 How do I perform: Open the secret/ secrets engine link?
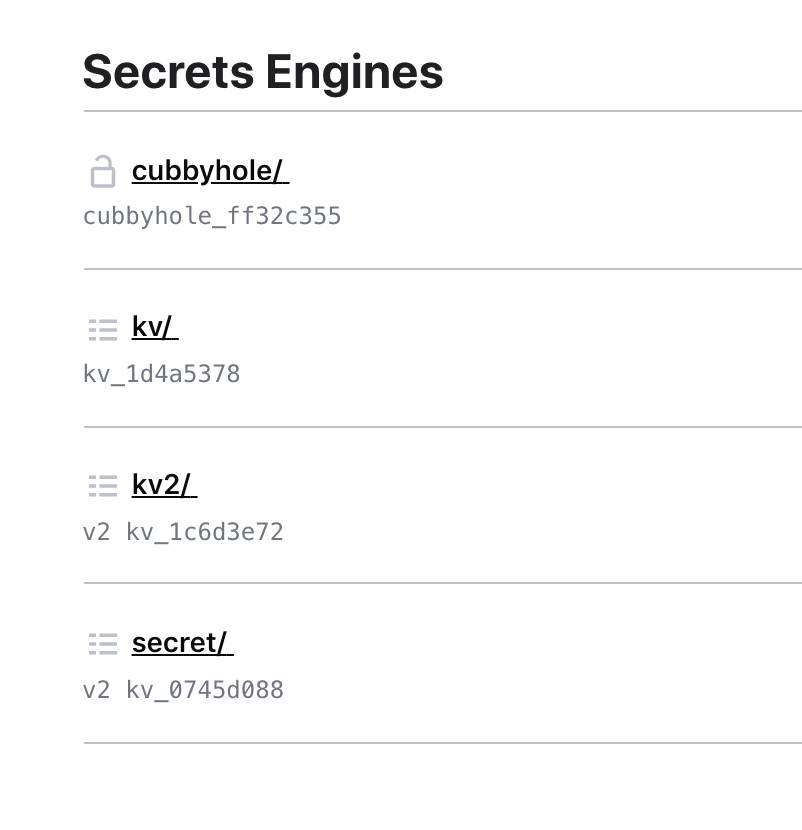click(183, 643)
